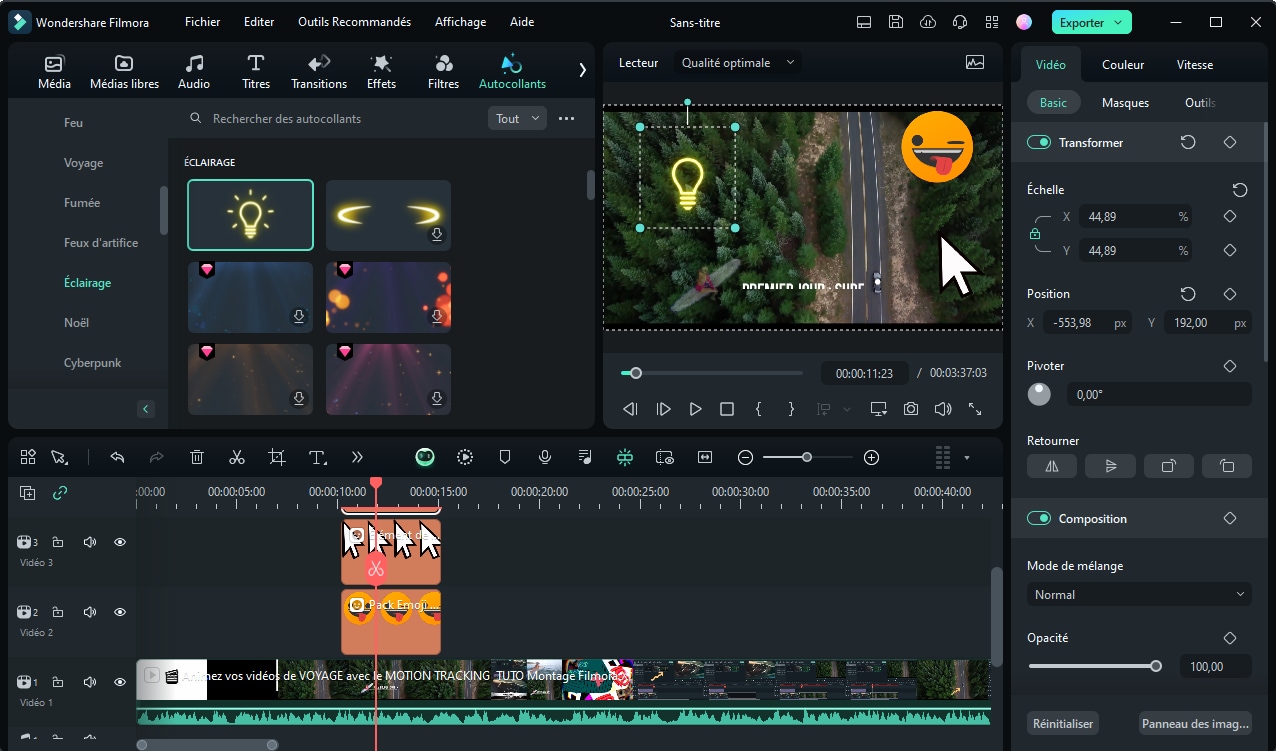Open the Exporter dropdown arrow
Screen dimensions: 1276x751
click(x=1119, y=22)
